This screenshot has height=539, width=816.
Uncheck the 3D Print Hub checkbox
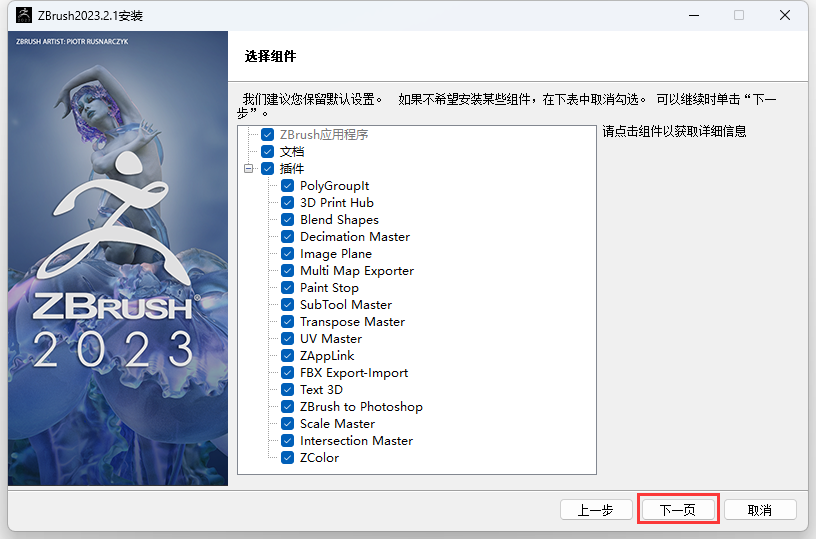287,202
